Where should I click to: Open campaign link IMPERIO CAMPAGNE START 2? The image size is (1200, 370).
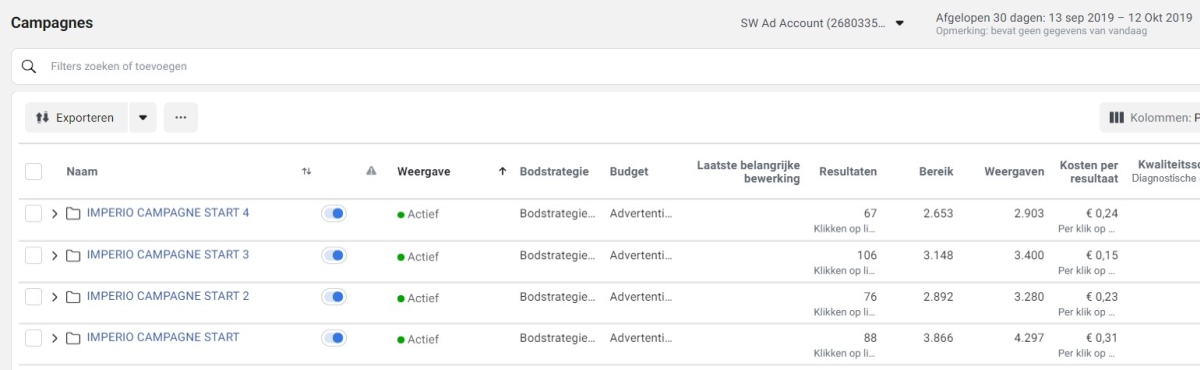(168, 296)
